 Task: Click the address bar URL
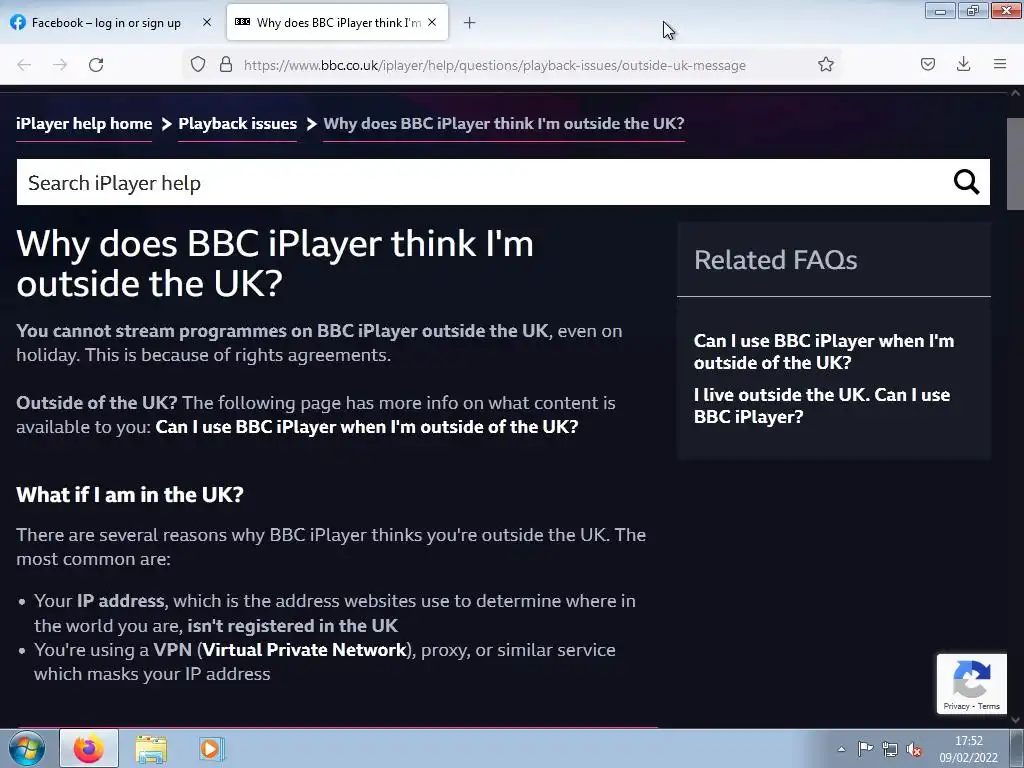click(494, 65)
